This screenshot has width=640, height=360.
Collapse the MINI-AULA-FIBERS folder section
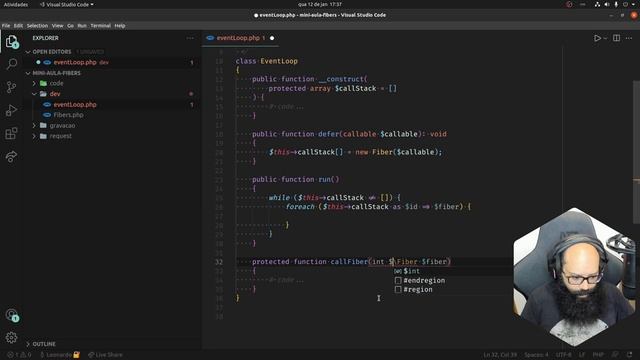click(28, 73)
